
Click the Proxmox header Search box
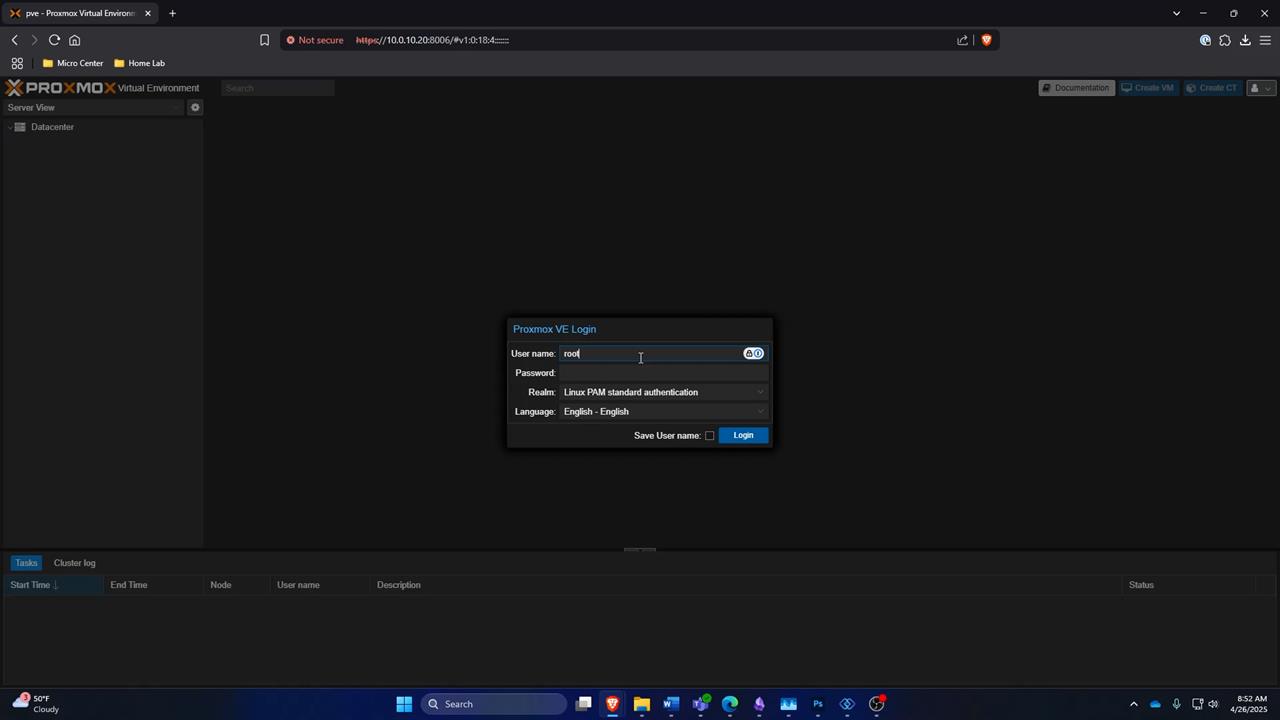(x=277, y=88)
